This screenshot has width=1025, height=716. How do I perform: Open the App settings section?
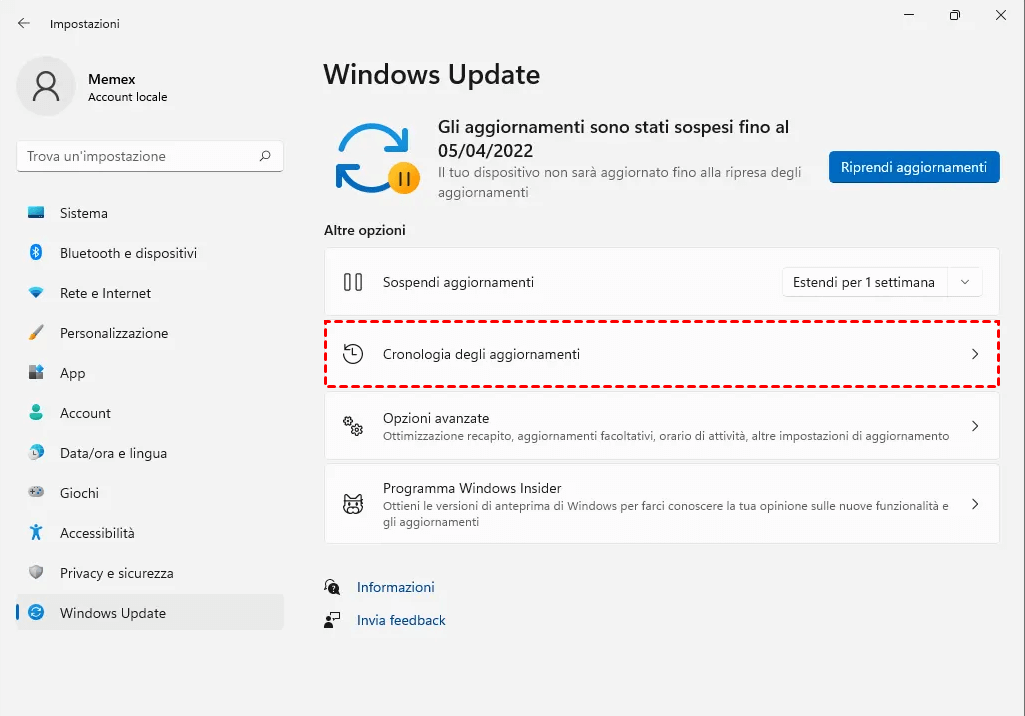pyautogui.click(x=72, y=373)
